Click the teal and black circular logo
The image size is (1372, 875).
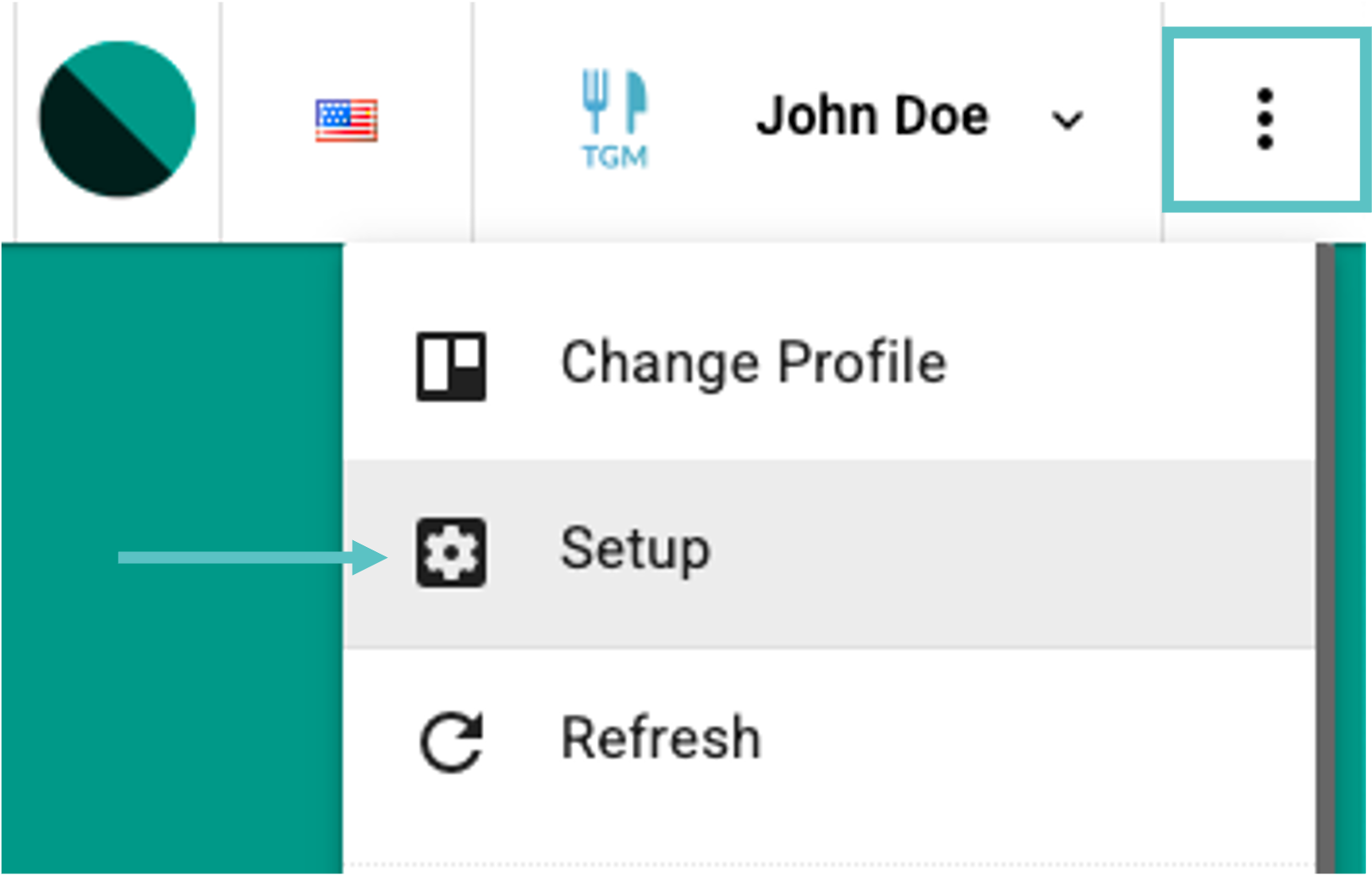pos(118,119)
